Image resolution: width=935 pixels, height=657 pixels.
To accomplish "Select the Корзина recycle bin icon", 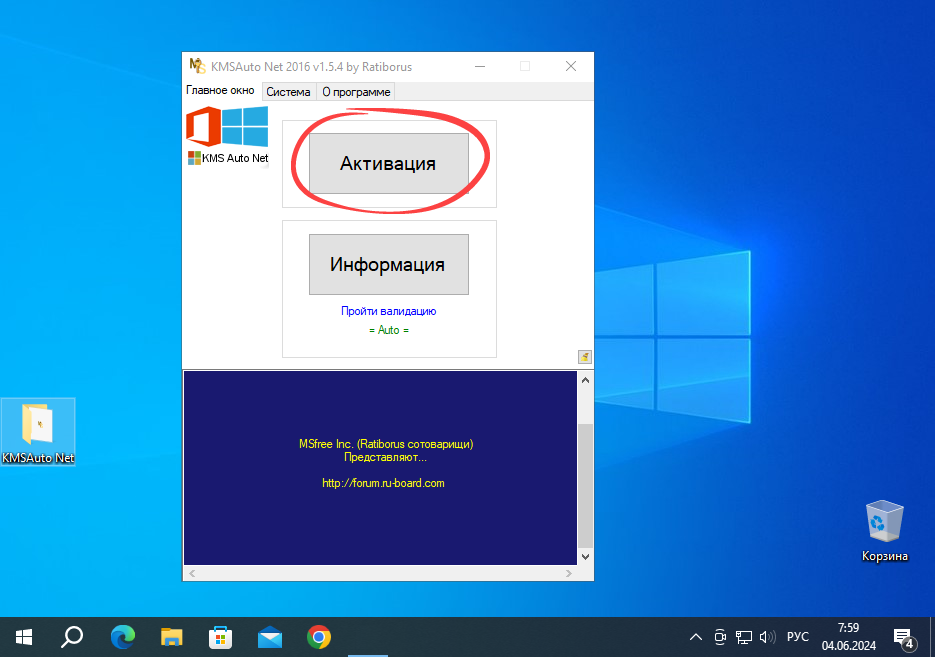I will coord(884,531).
